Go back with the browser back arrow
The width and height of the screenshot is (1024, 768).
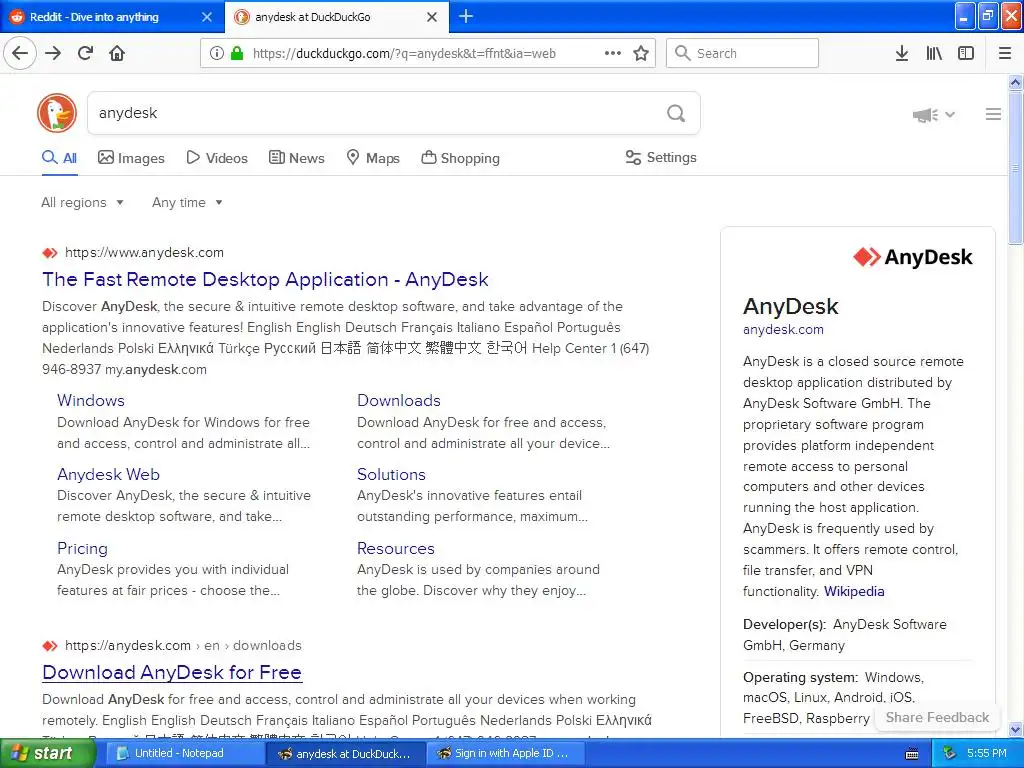pos(20,54)
